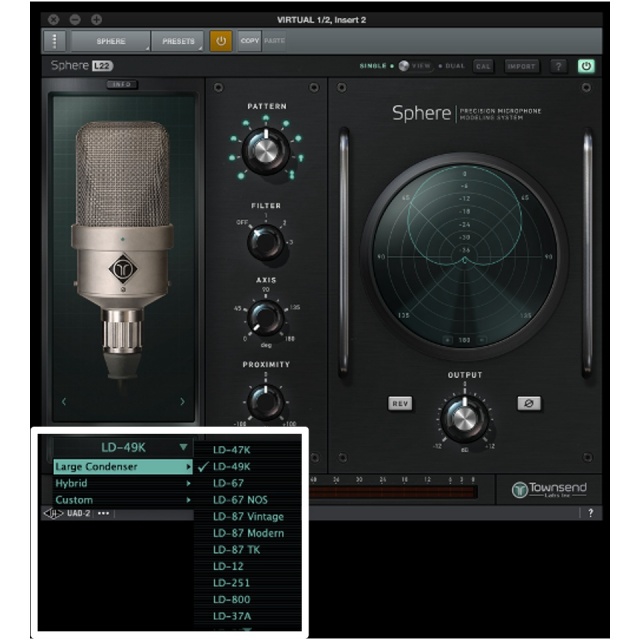640x640 pixels.
Task: Close the plugin window with the X button
Action: tap(53, 19)
